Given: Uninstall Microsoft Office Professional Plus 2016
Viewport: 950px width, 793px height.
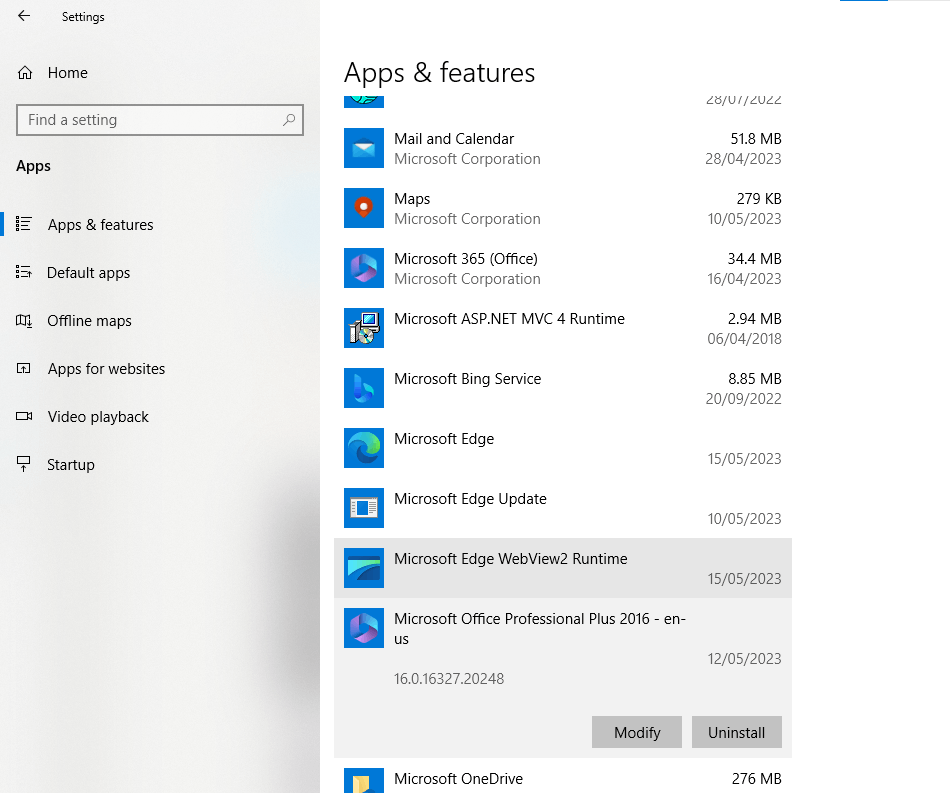Looking at the screenshot, I should (x=737, y=732).
